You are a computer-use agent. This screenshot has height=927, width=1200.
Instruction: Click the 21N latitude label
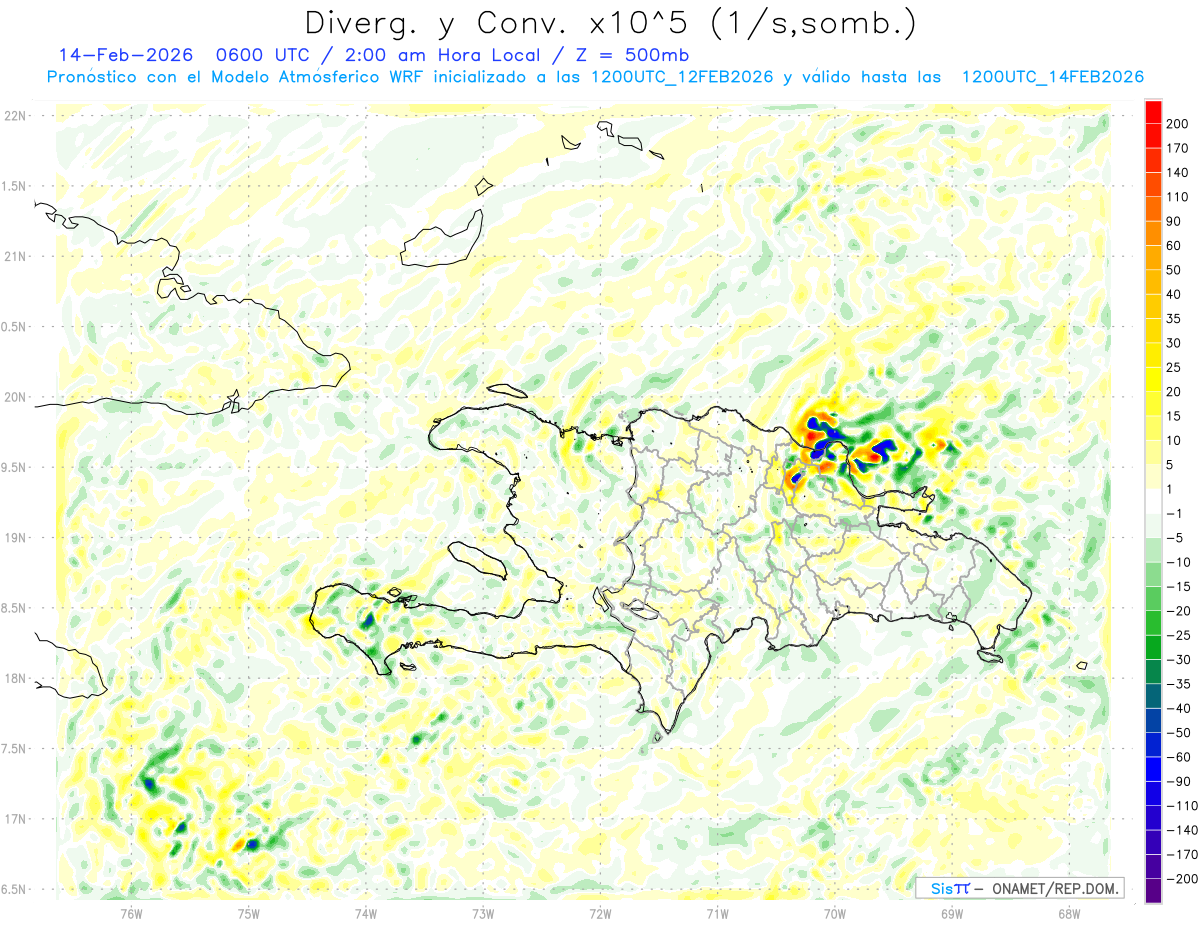(15, 256)
